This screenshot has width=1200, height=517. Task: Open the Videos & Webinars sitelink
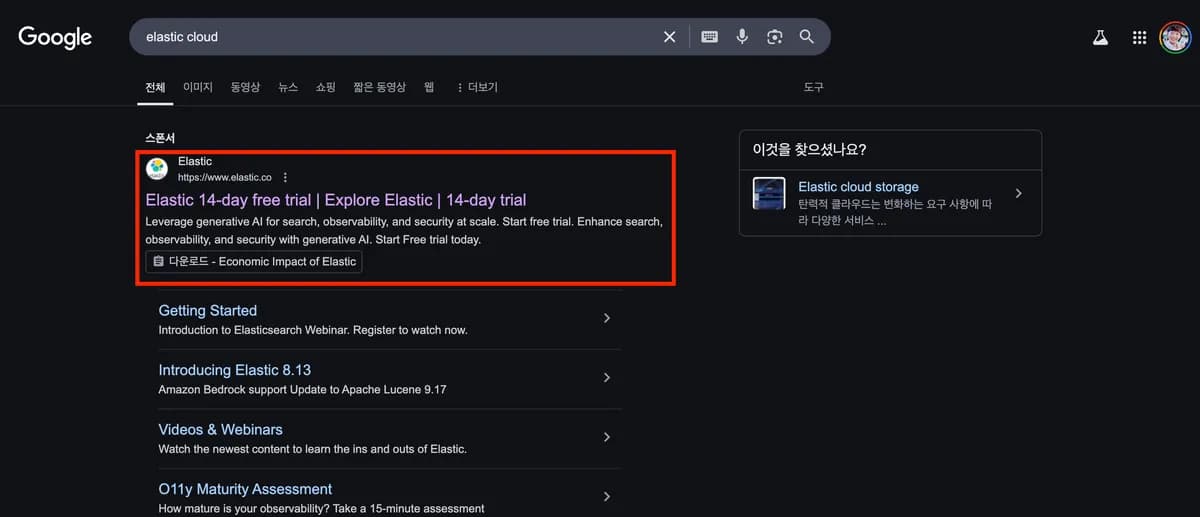click(x=221, y=430)
